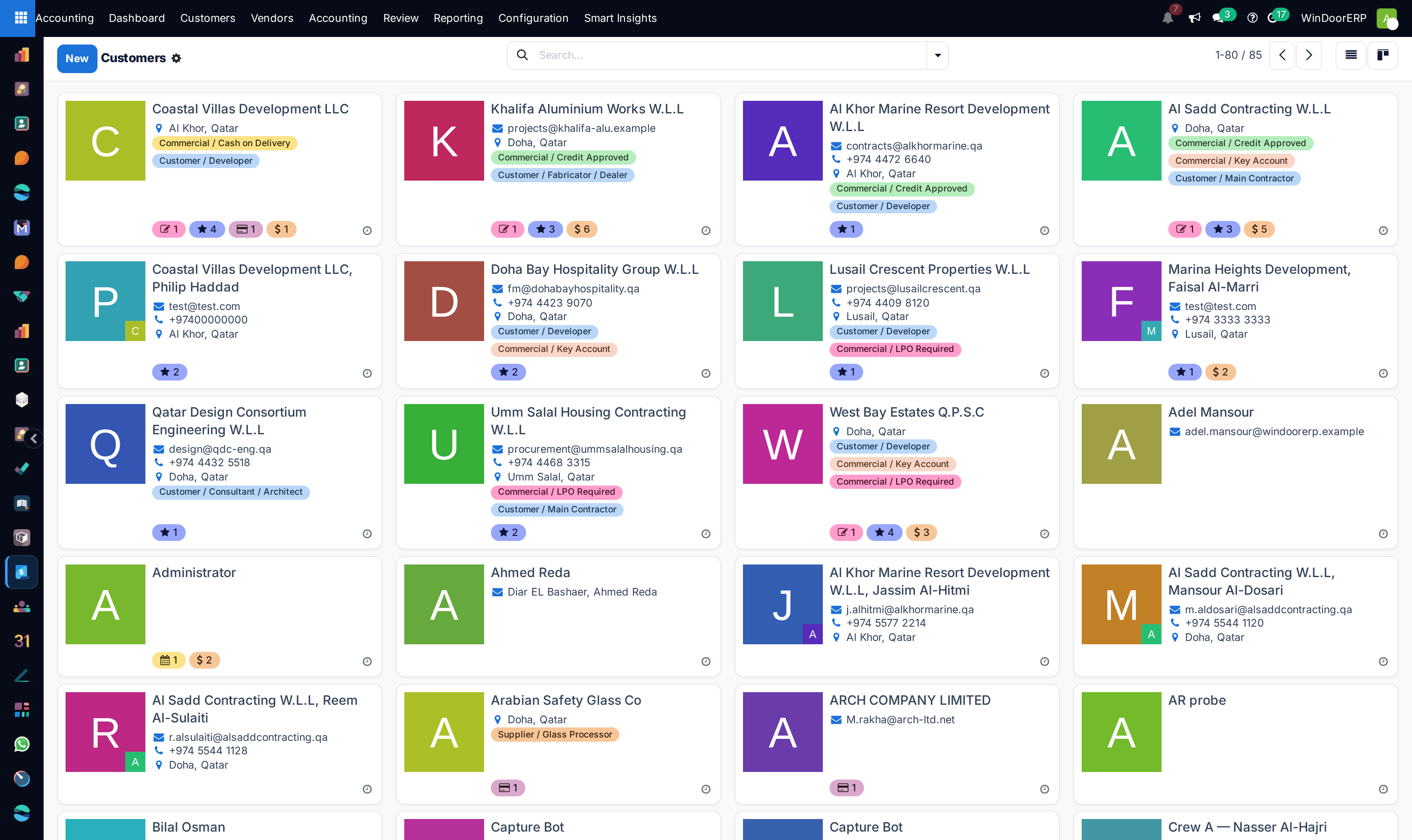Create a New customer
The image size is (1412, 840).
tap(77, 58)
